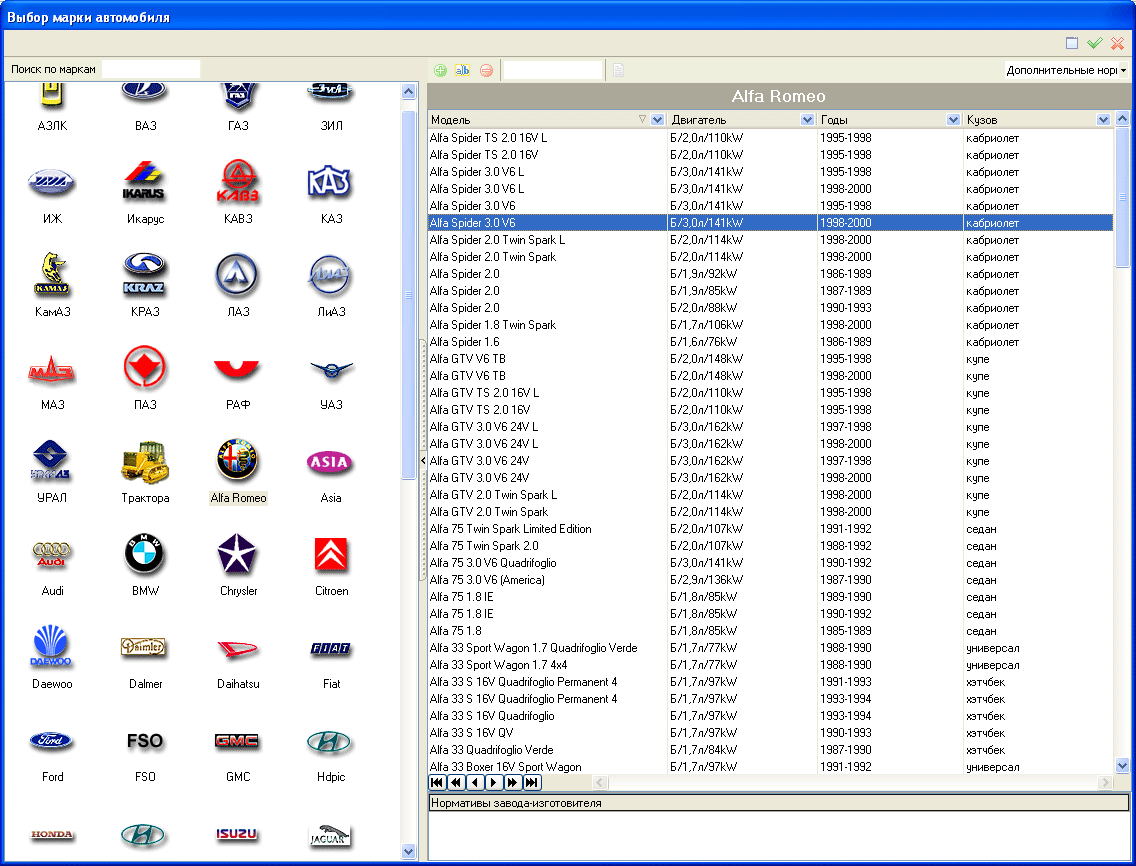Click the rename (ab) toolbar icon
1136x866 pixels.
(x=462, y=70)
